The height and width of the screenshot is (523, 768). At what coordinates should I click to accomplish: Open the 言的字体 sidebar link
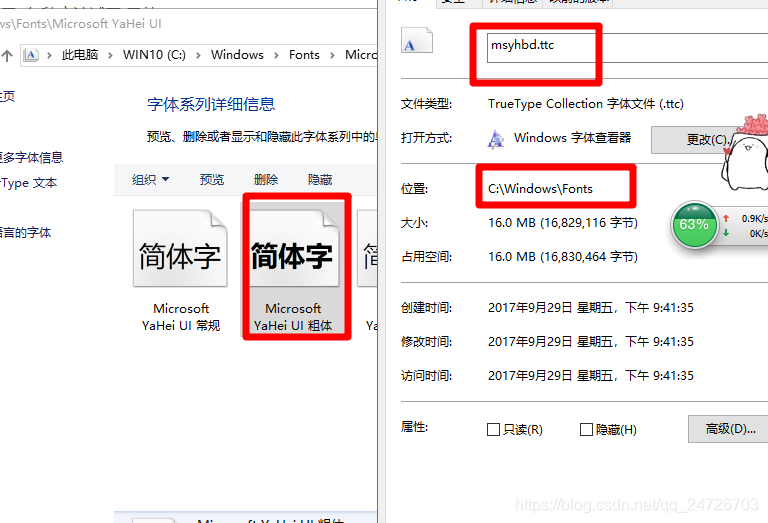[x=25, y=233]
